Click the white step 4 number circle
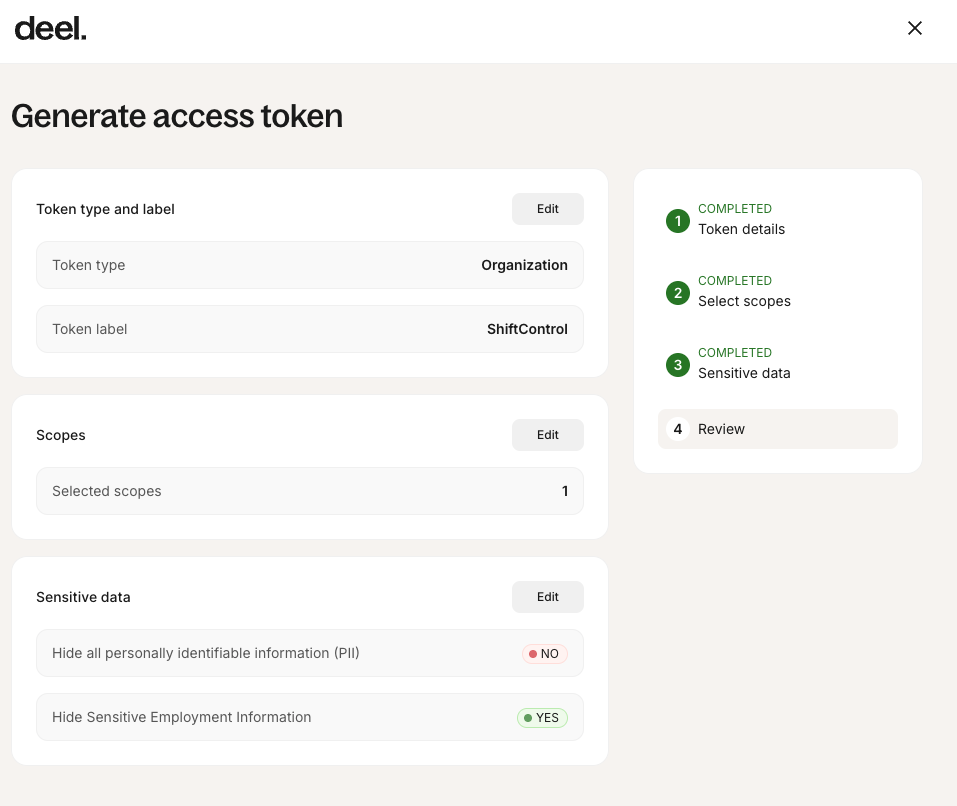The height and width of the screenshot is (806, 957). pyautogui.click(x=677, y=429)
